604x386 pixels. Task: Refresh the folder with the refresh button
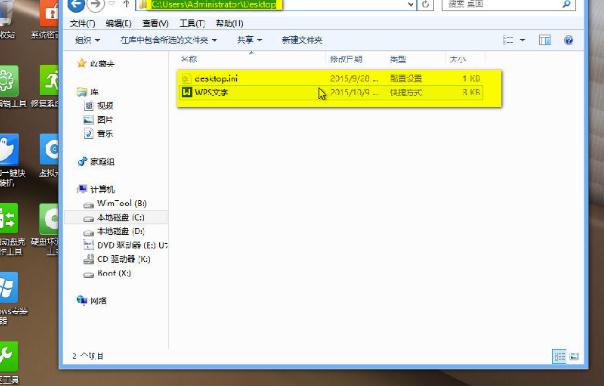[425, 4]
